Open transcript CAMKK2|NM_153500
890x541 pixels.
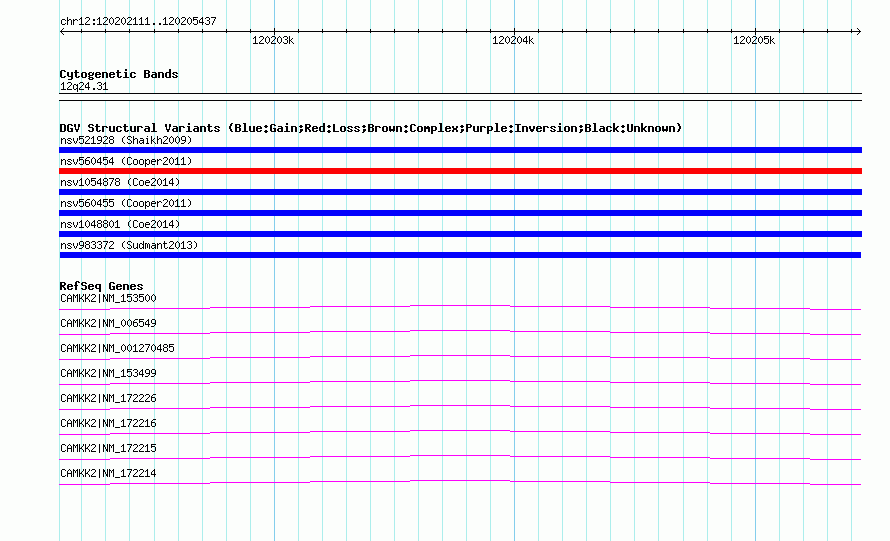pos(108,299)
